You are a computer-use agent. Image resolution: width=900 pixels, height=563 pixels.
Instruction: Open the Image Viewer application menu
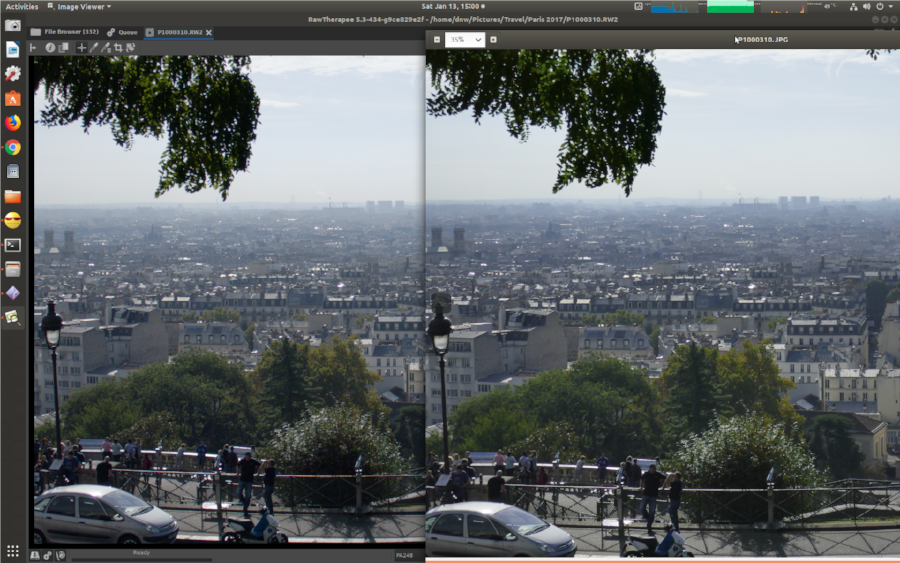pyautogui.click(x=79, y=6)
